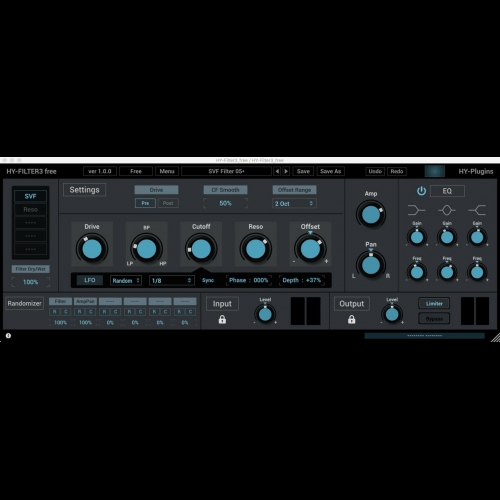Open the 1/8 rate dropdown
This screenshot has height=500, width=500.
pos(172,280)
